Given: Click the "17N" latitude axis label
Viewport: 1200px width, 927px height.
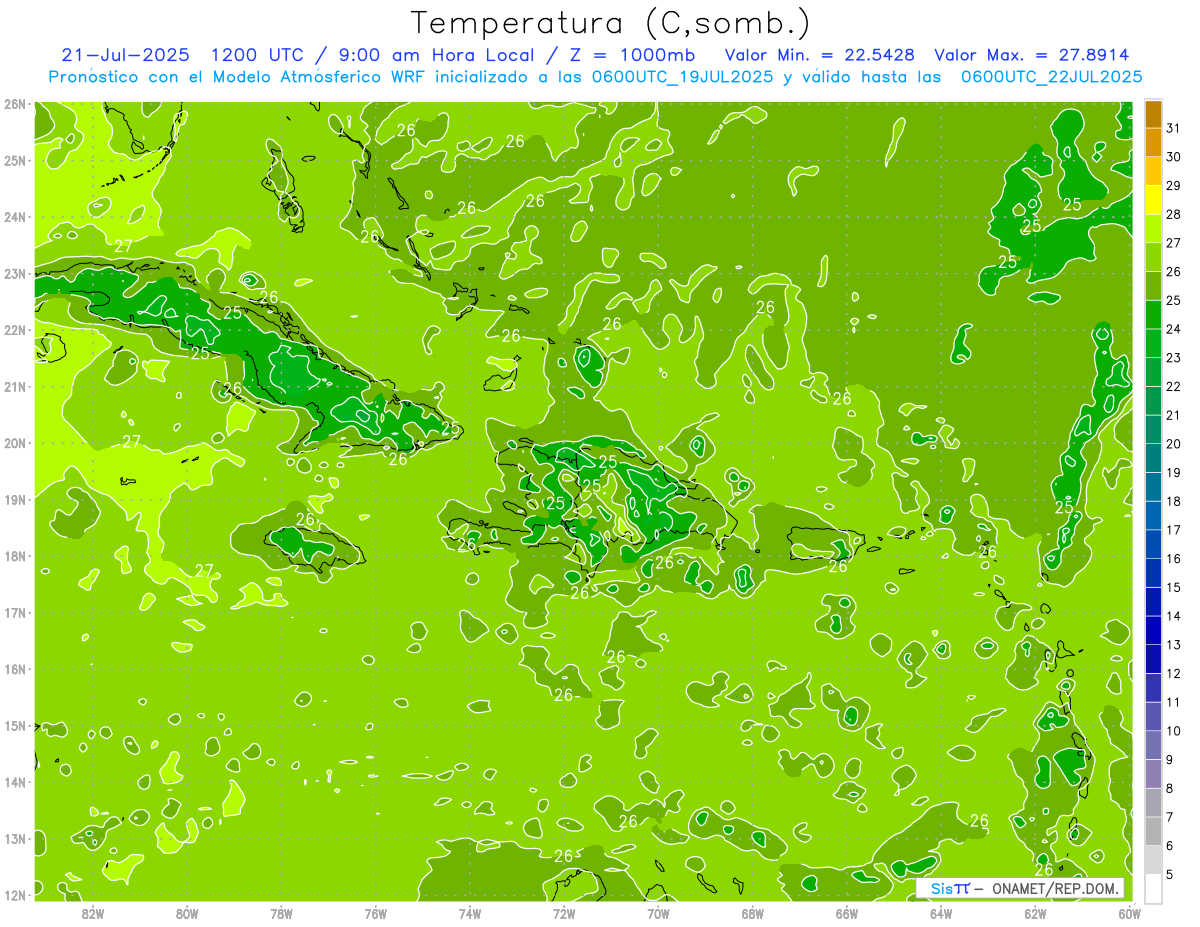Looking at the screenshot, I should click(15, 612).
